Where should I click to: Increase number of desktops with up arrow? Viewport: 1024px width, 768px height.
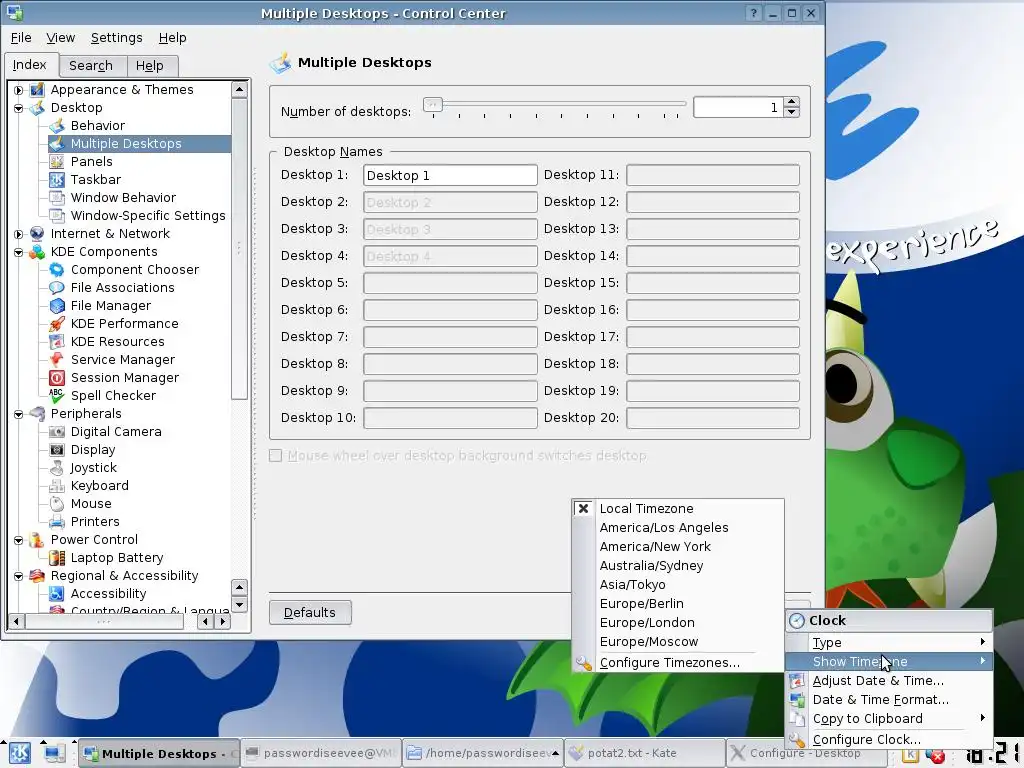792,102
